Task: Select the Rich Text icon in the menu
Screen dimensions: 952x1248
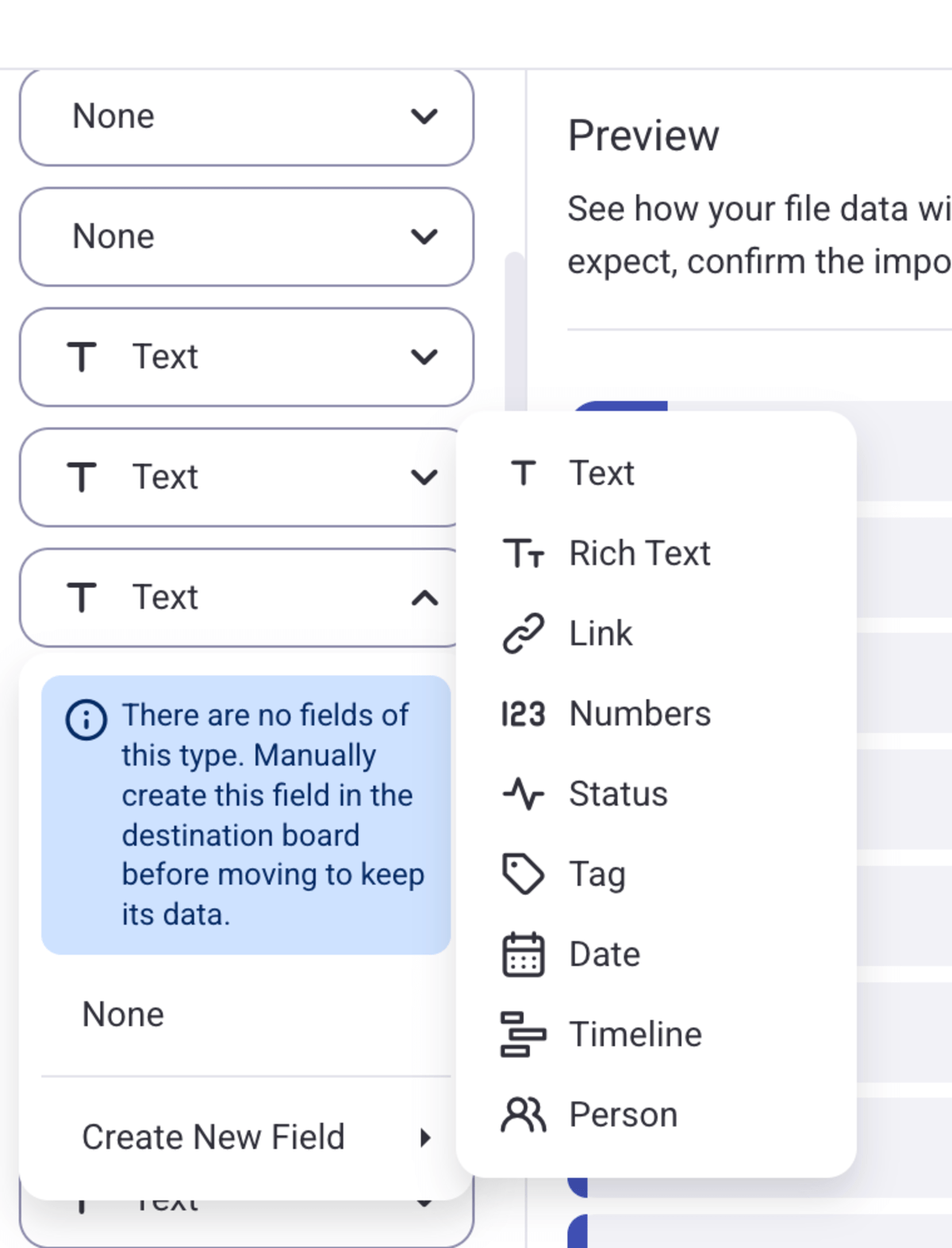Action: pos(524,554)
